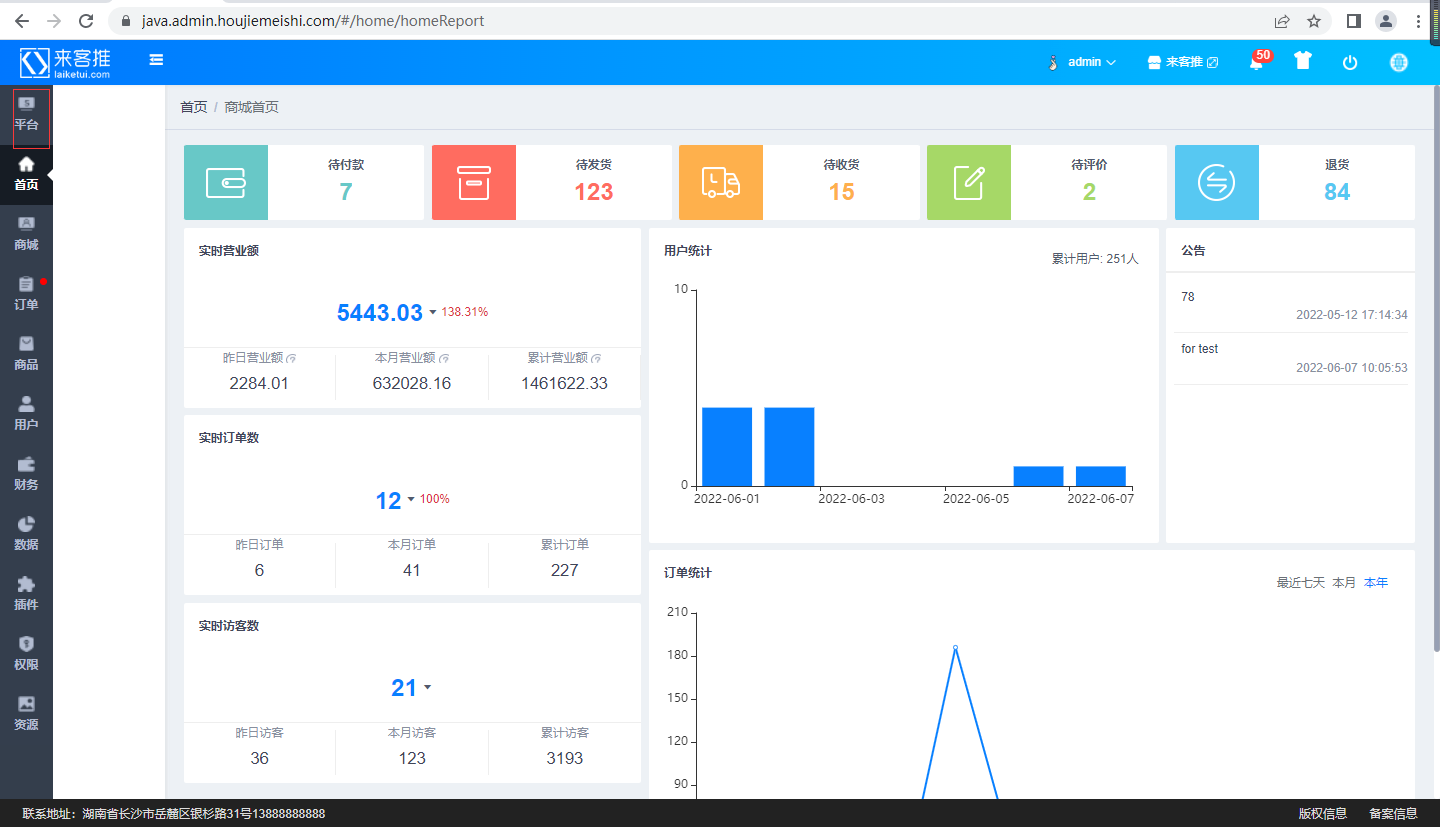Click the laiketui logo
The height and width of the screenshot is (827, 1440).
65,62
